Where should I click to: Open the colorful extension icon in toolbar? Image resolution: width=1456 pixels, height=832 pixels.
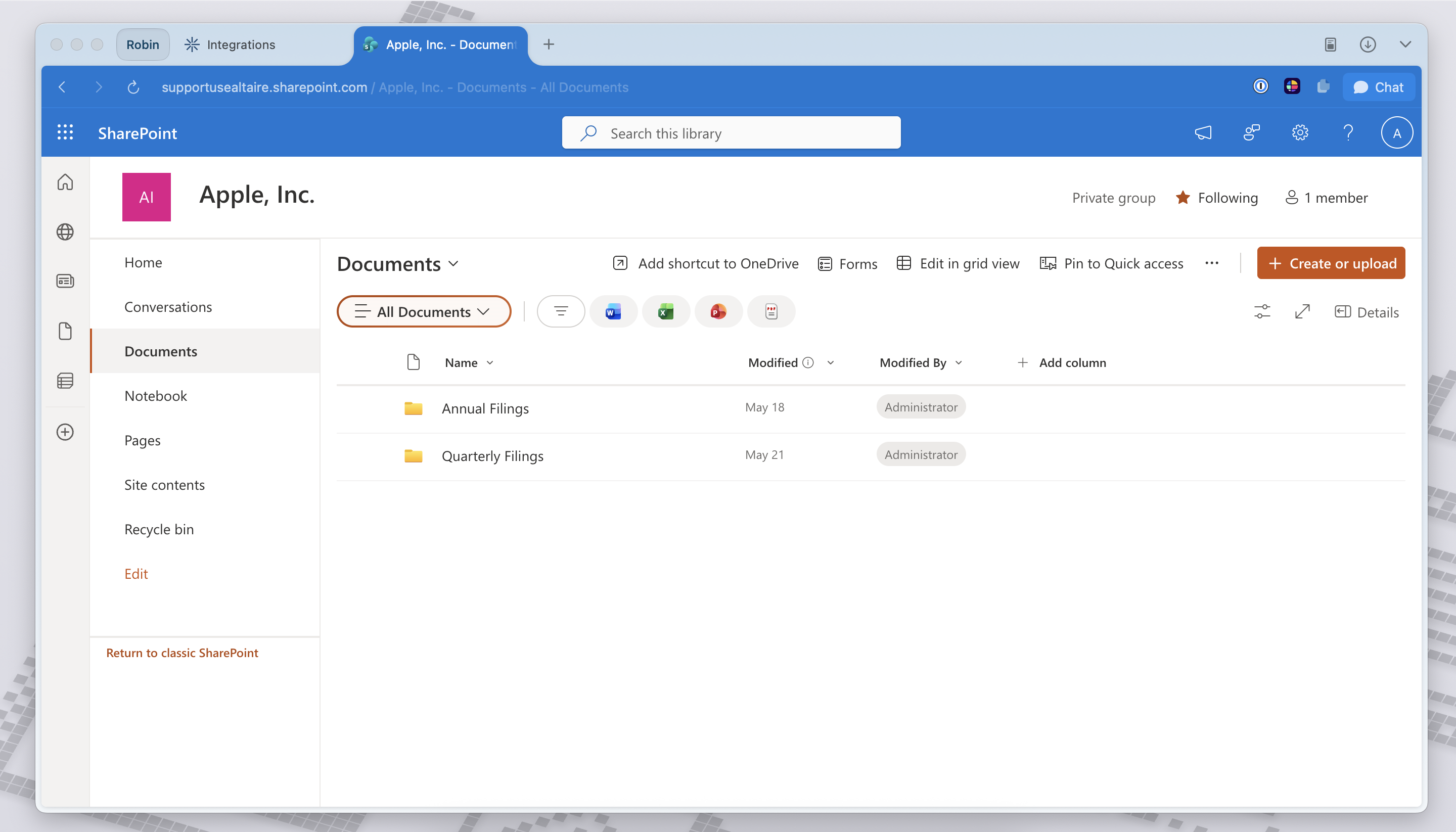click(1292, 87)
